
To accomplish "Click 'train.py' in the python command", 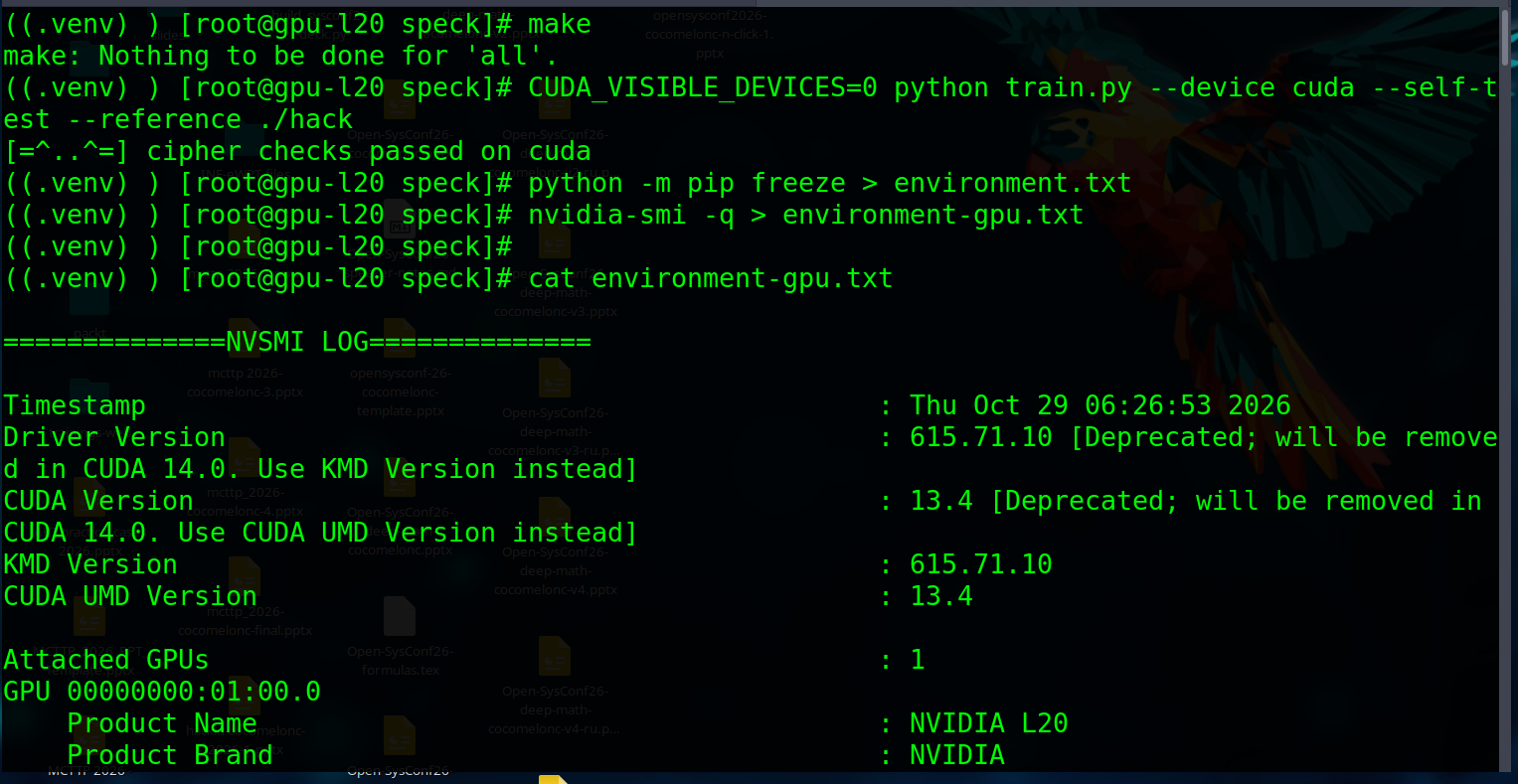I will click(x=1069, y=87).
